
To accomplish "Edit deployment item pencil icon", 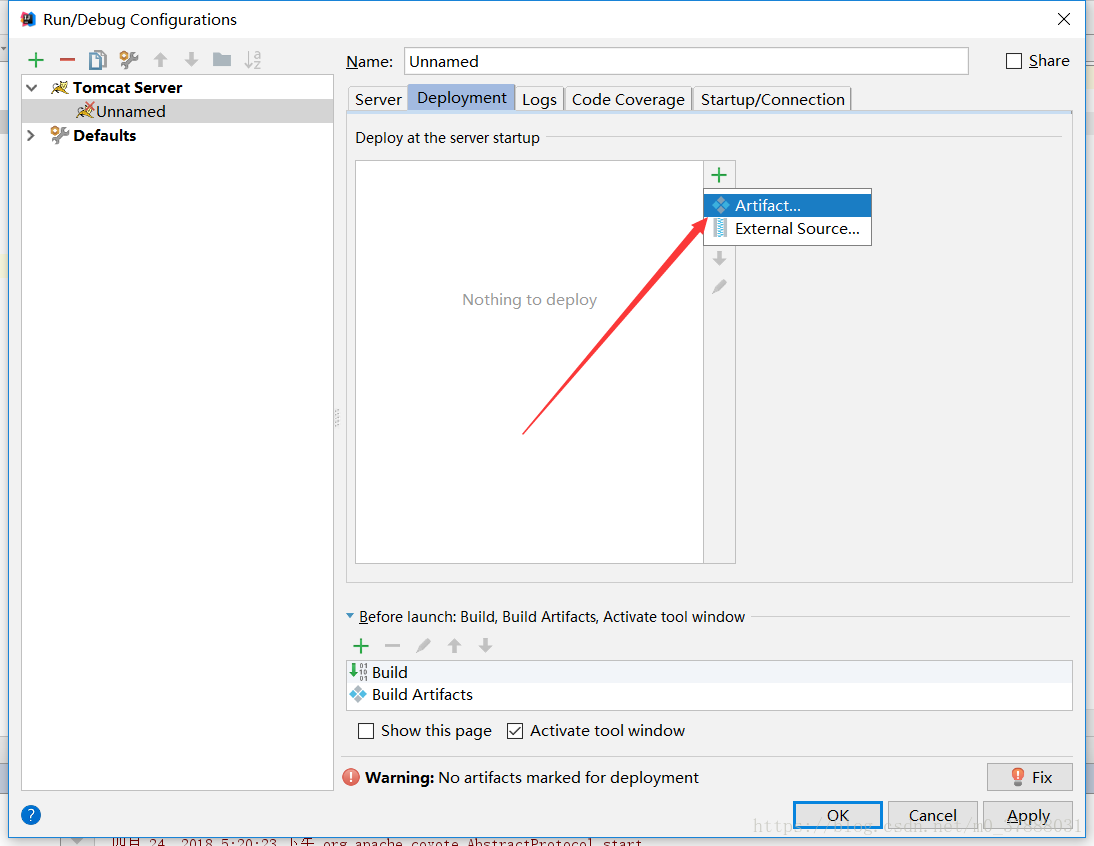I will [719, 286].
